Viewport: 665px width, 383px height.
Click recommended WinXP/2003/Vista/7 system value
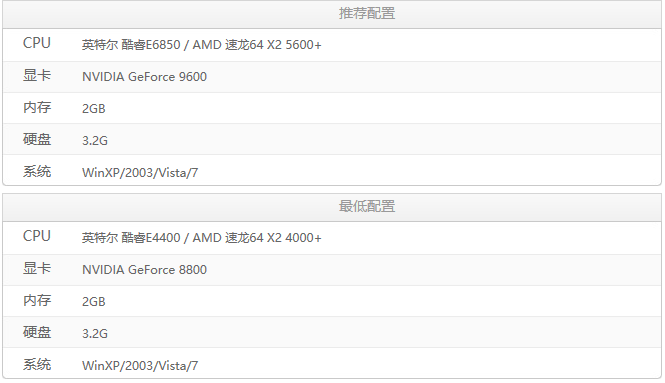(x=140, y=173)
